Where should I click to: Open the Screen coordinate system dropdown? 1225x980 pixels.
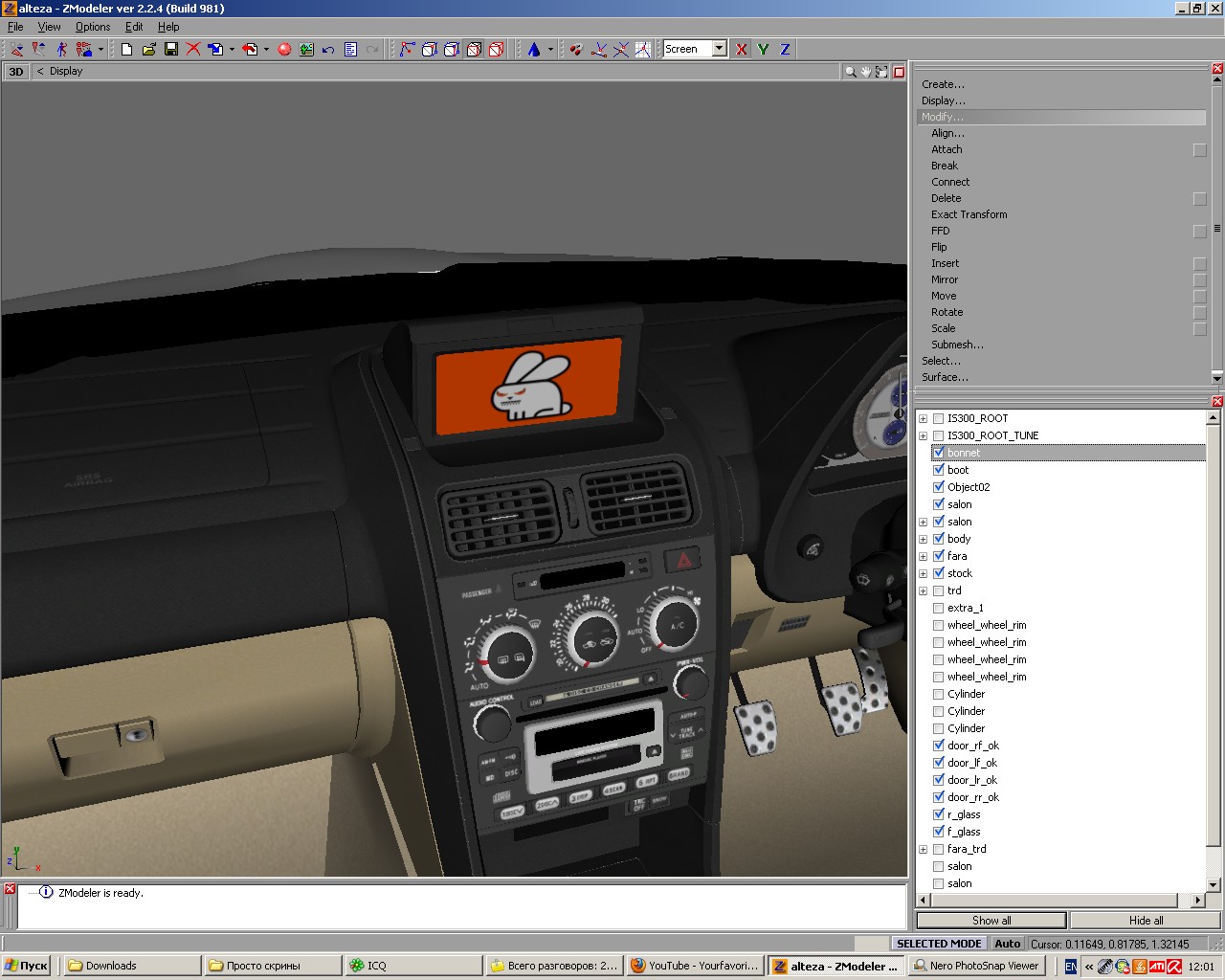719,49
